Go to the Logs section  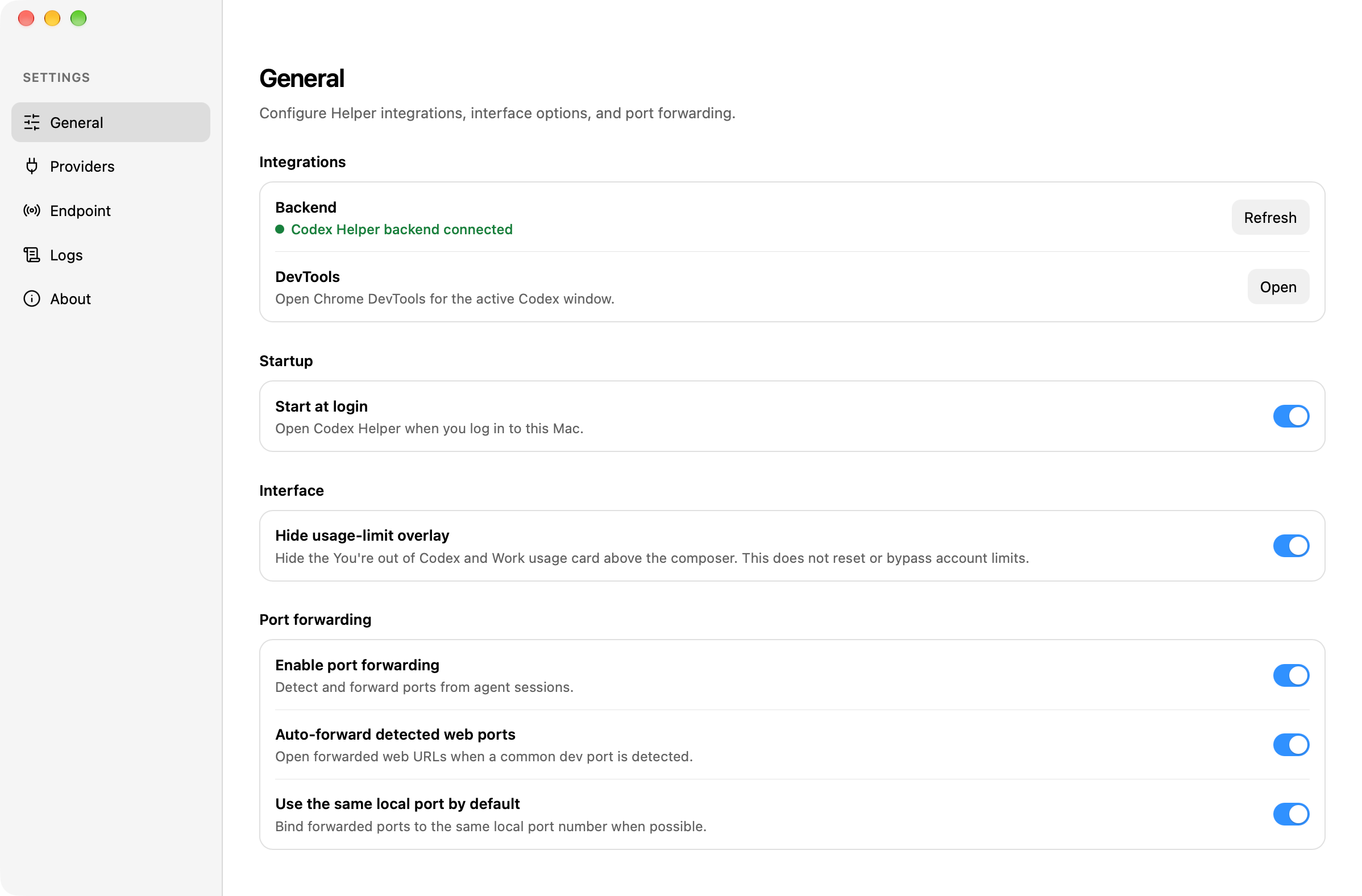[x=111, y=255]
